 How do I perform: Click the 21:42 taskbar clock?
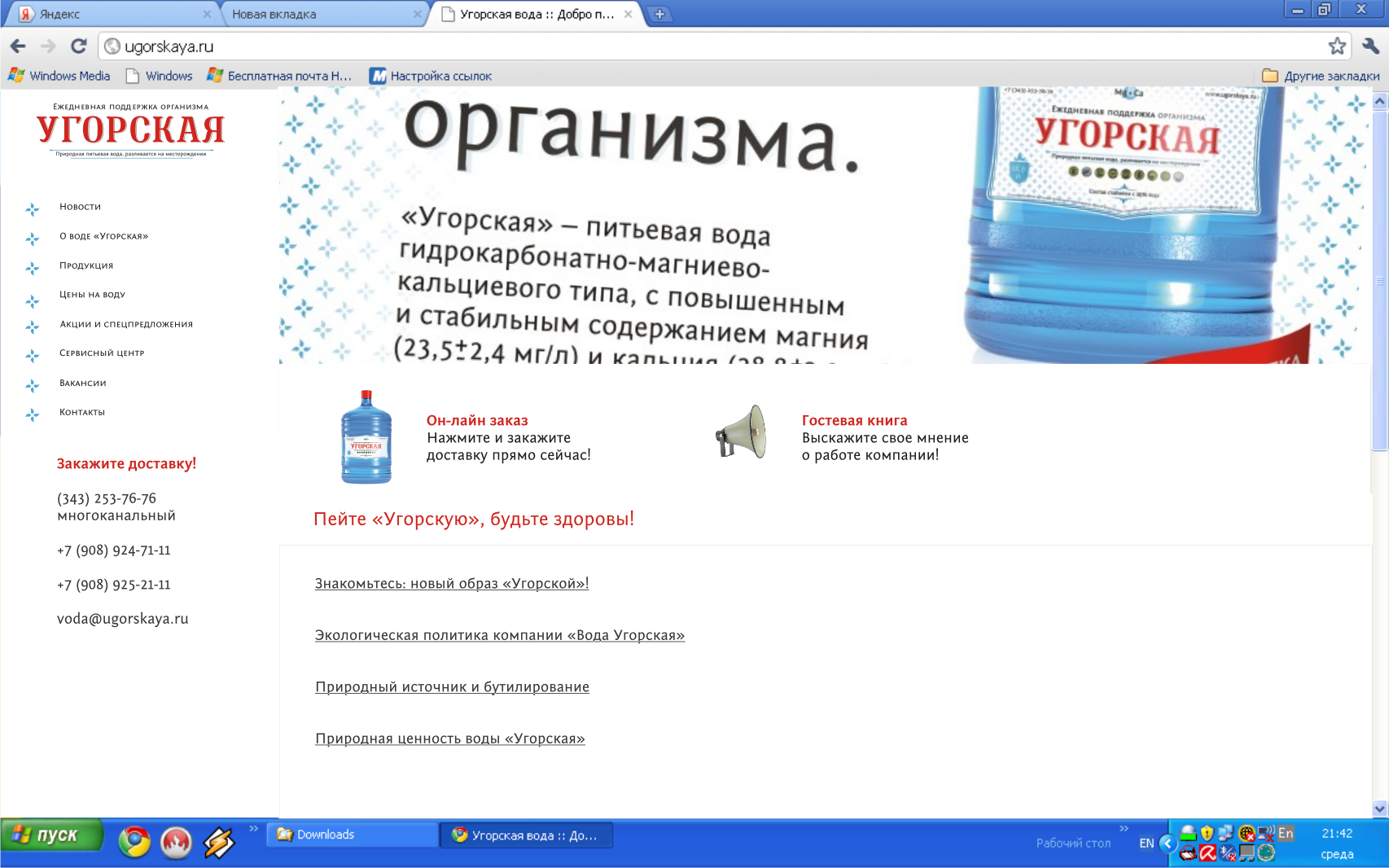(x=1337, y=834)
